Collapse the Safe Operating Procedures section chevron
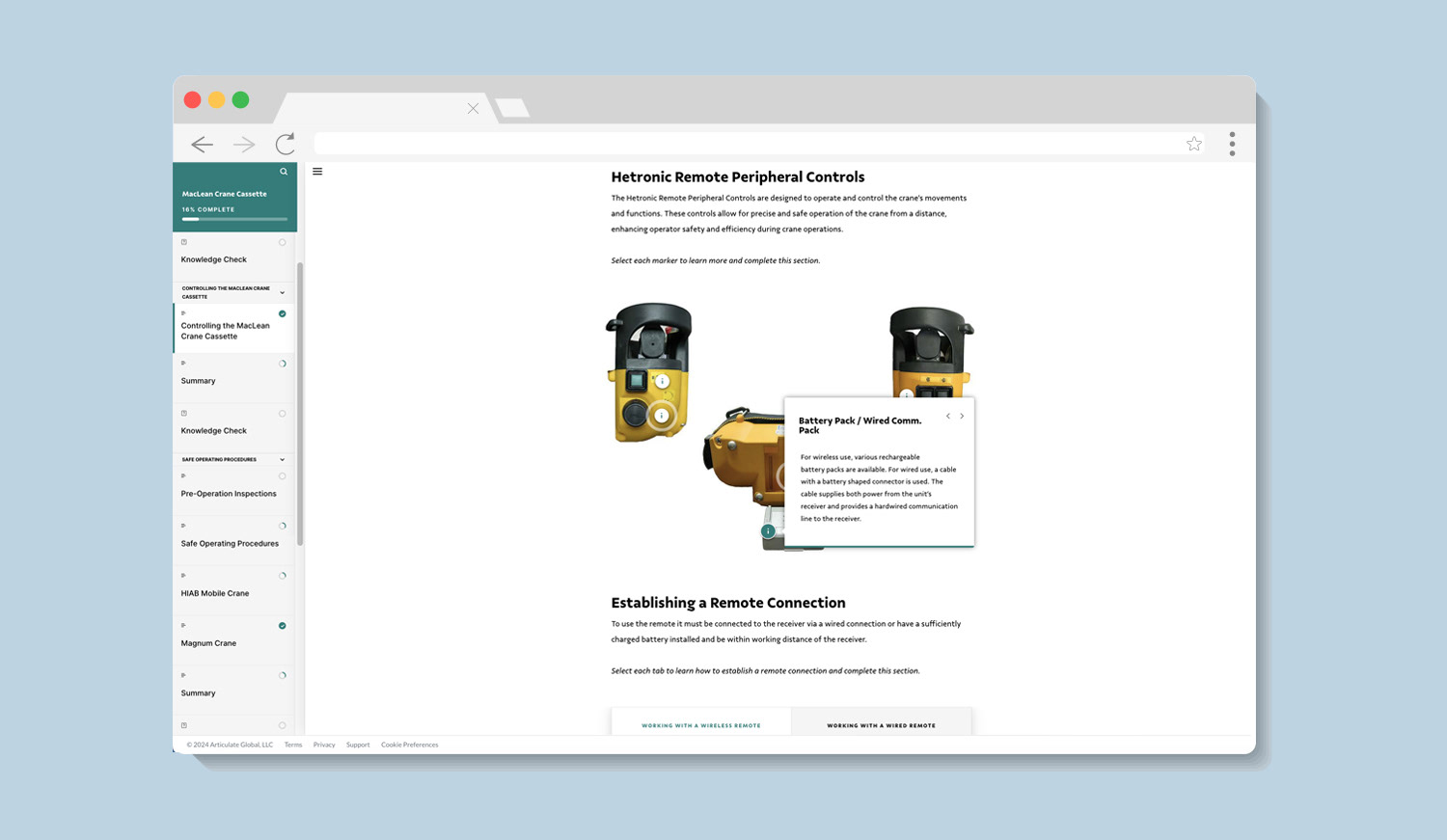This screenshot has height=840, width=1447. click(283, 460)
